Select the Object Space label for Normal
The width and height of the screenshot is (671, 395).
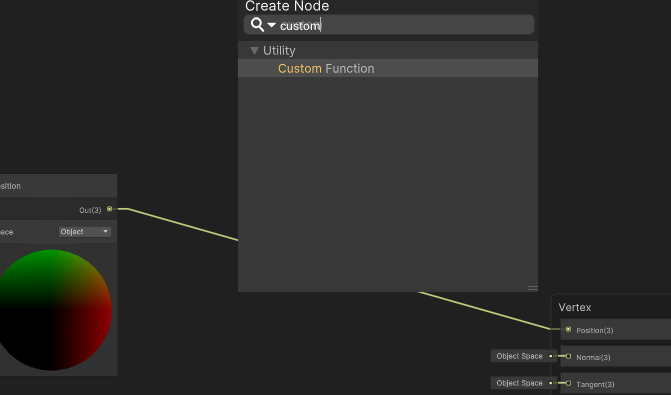[520, 356]
